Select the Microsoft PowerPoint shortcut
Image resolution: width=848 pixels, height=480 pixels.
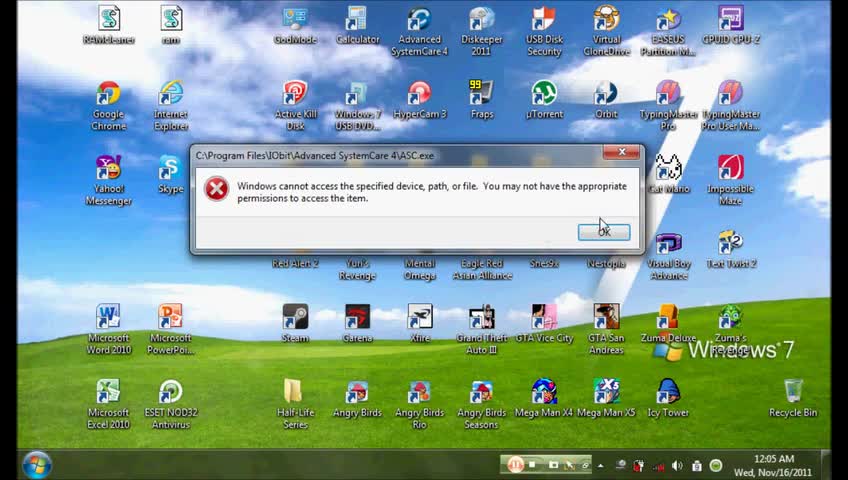[171, 329]
